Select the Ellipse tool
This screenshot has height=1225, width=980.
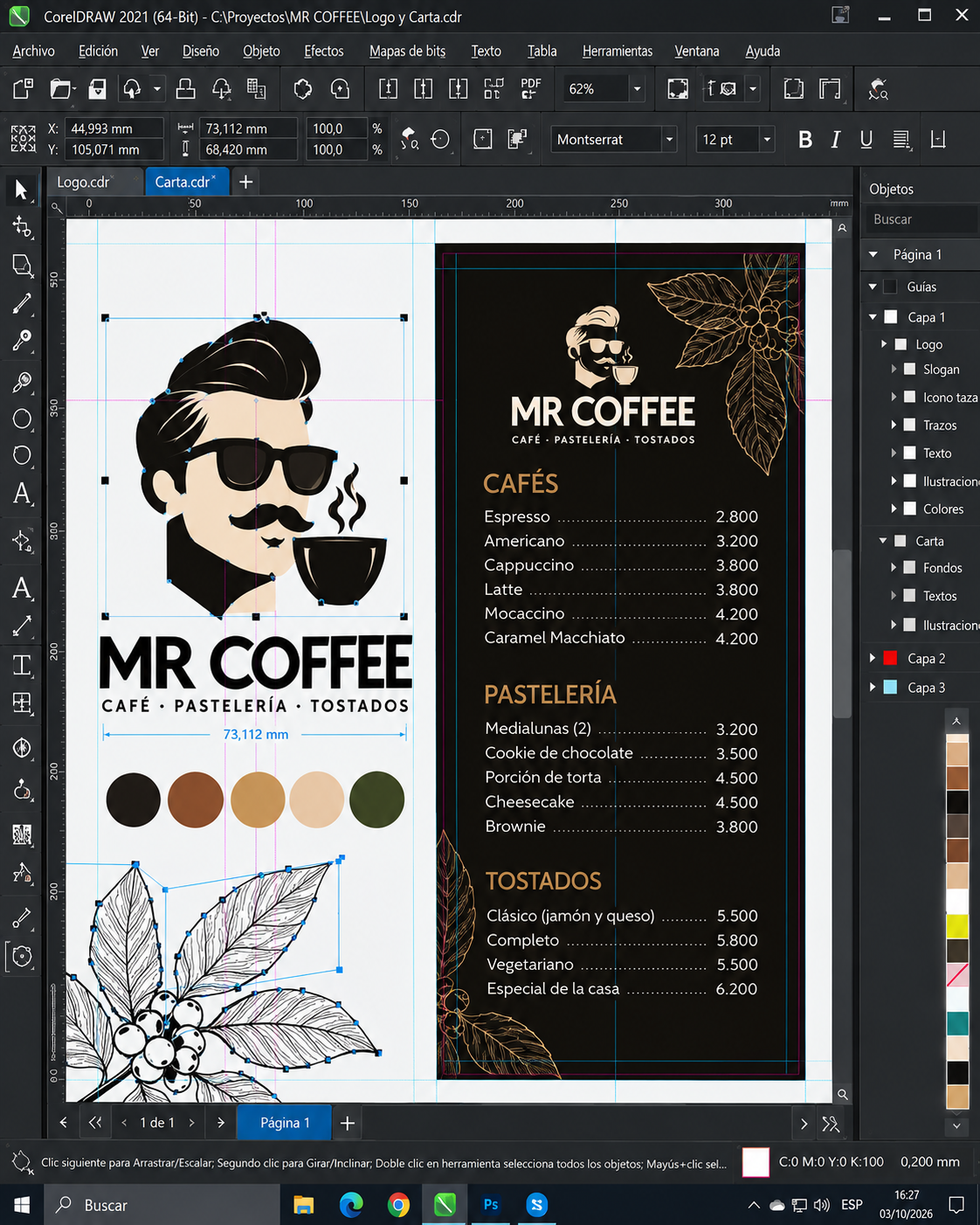pyautogui.click(x=22, y=419)
